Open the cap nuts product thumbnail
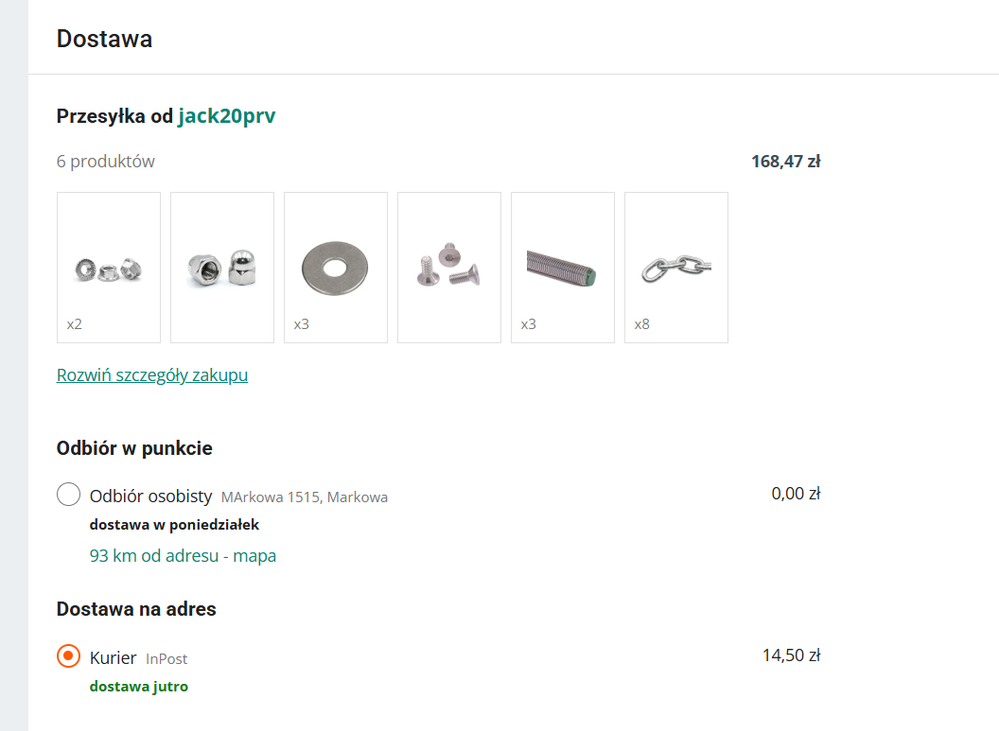Screen dimensions: 999x731 [222, 268]
